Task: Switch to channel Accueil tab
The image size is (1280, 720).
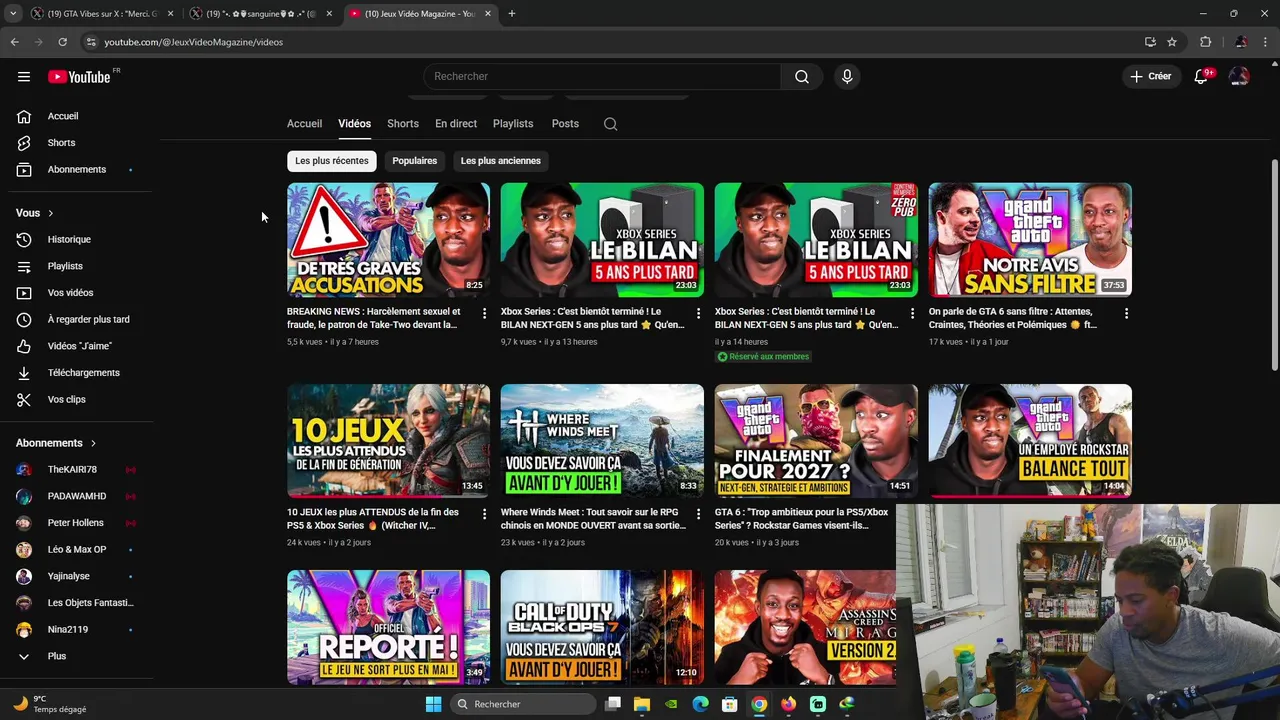Action: [x=304, y=124]
